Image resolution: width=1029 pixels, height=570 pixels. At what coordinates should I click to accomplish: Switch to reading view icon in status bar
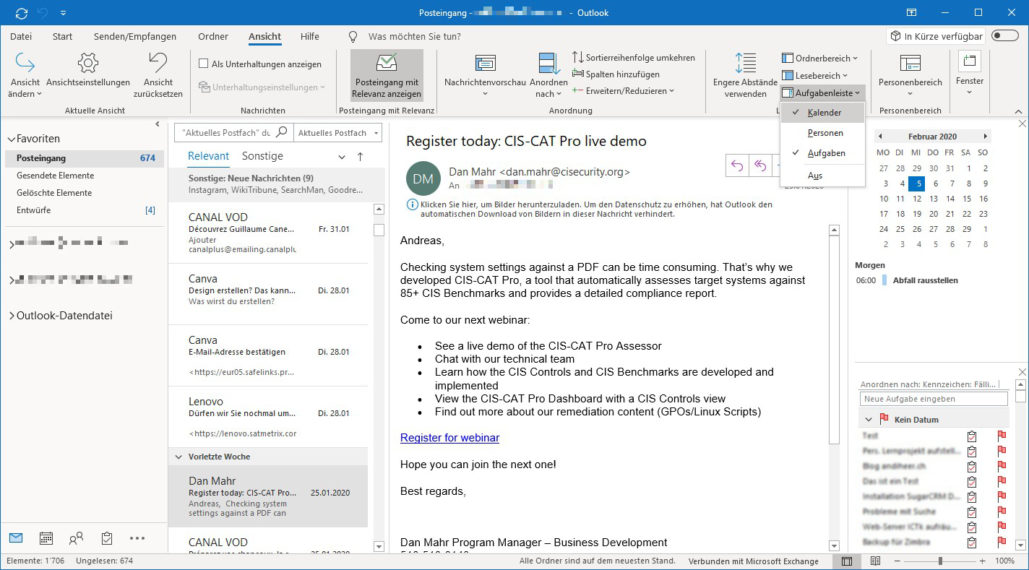(x=875, y=561)
